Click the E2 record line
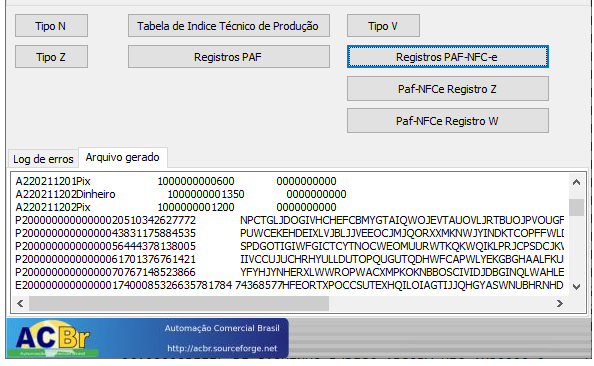The height and width of the screenshot is (366, 594). pos(290,285)
